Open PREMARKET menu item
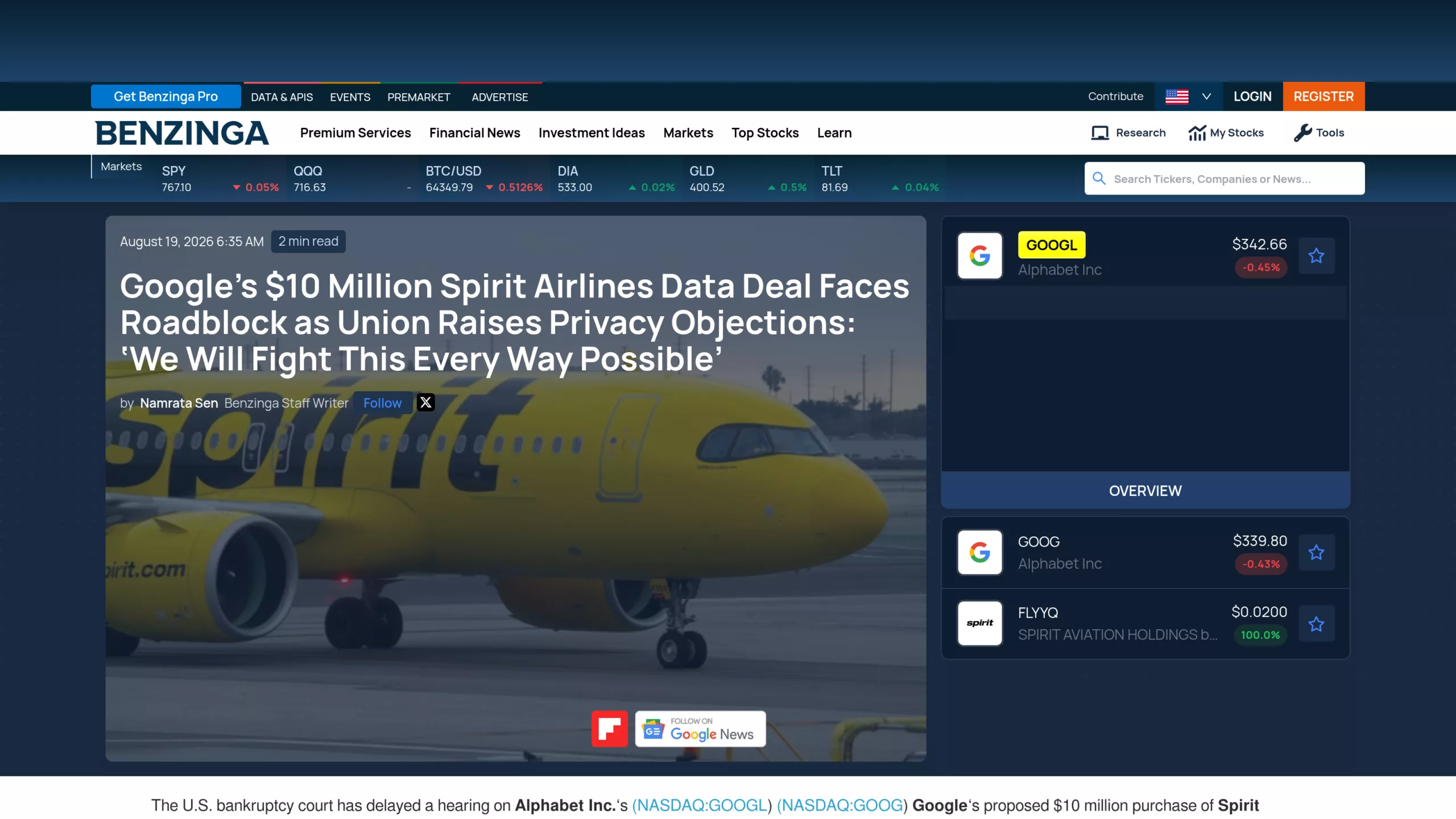Viewport: 1456px width, 819px height. (419, 97)
